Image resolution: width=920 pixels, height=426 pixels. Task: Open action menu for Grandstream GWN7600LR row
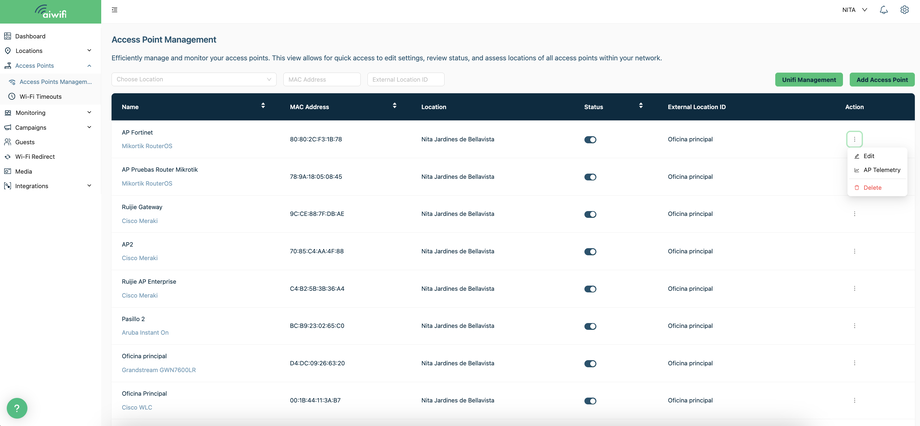854,363
